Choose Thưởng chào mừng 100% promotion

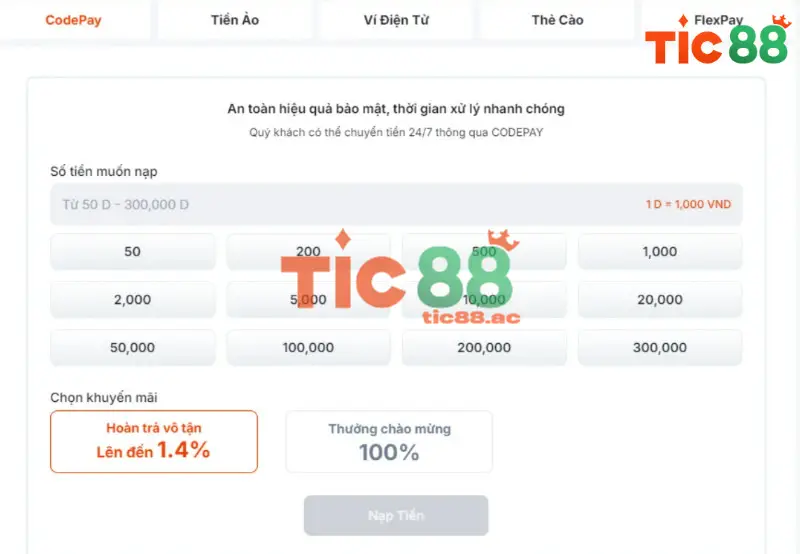click(x=389, y=442)
